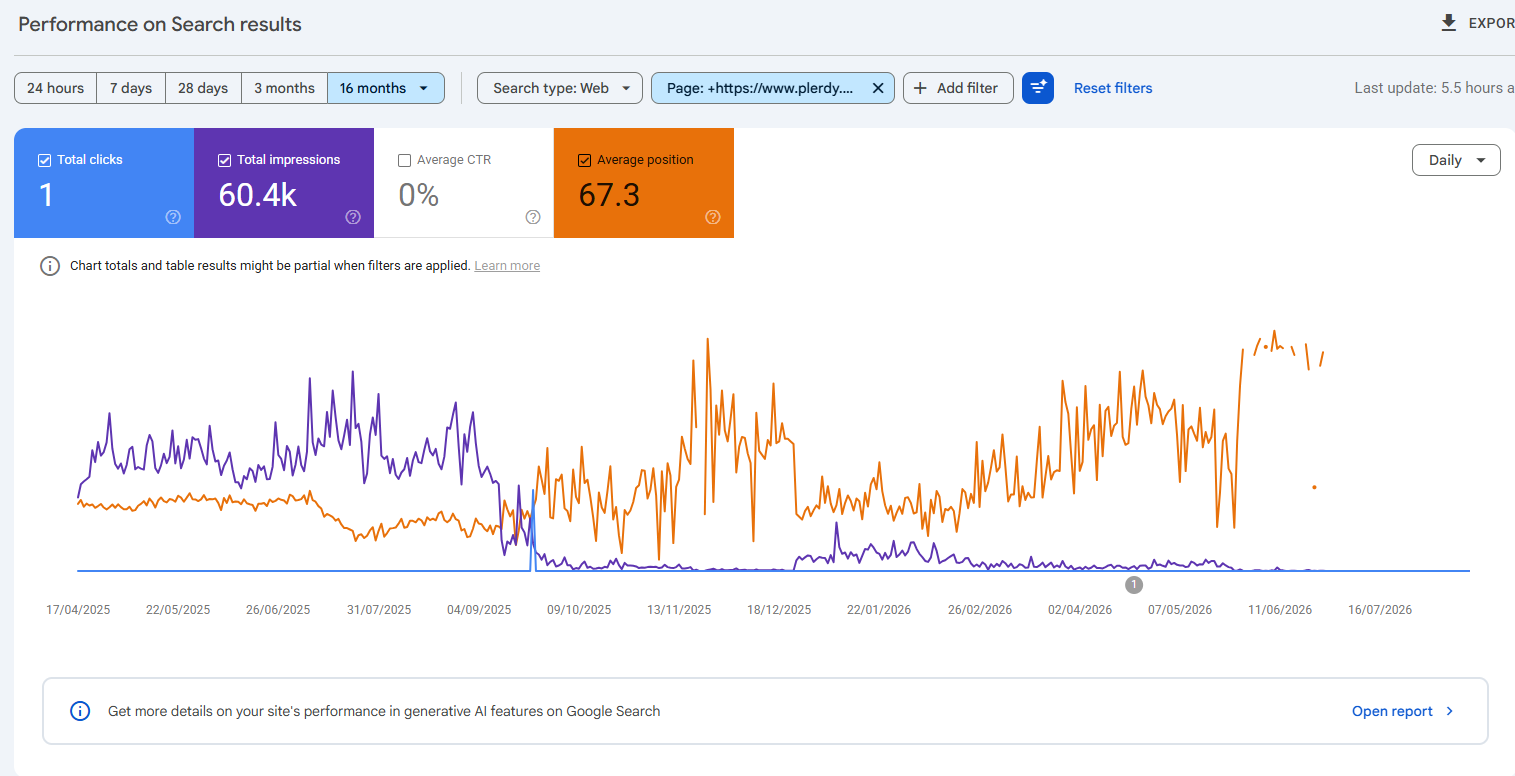Open help icon on Total impressions card
The width and height of the screenshot is (1515, 776).
353,217
